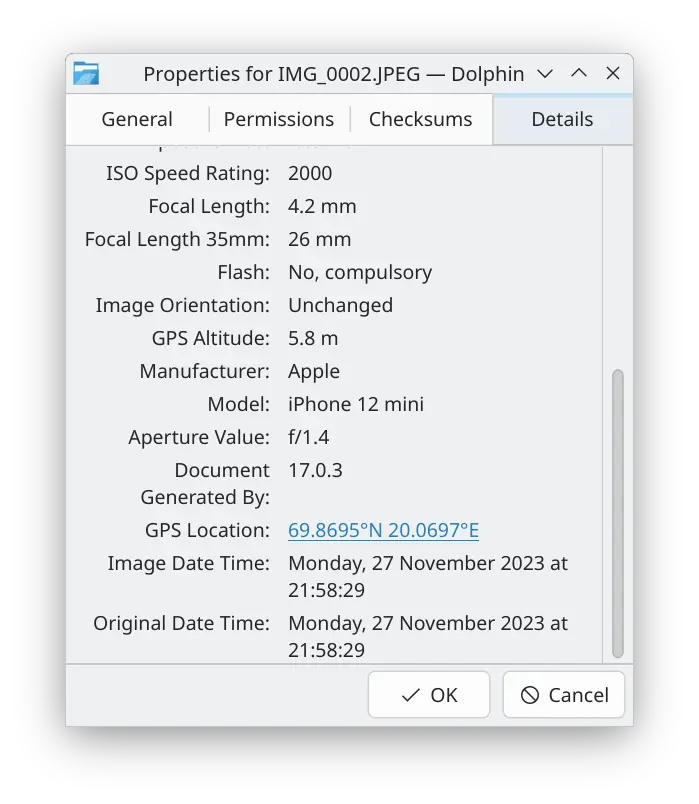Click the maximize arrow icon in title bar
This screenshot has width=699, height=804.
pyautogui.click(x=578, y=73)
